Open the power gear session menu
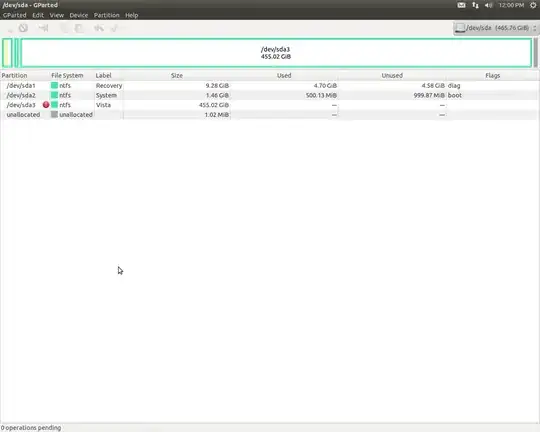Viewport: 540px width, 432px height. pyautogui.click(x=533, y=5)
